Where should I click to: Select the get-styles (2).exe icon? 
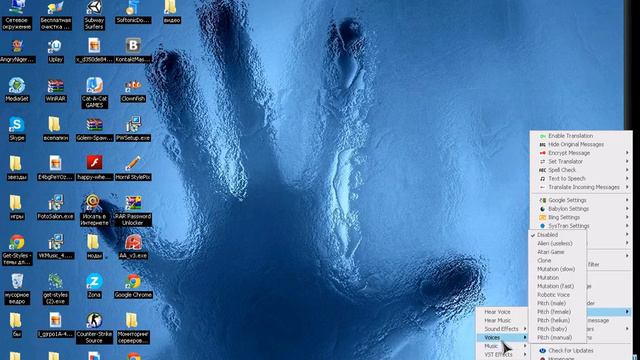pos(56,289)
